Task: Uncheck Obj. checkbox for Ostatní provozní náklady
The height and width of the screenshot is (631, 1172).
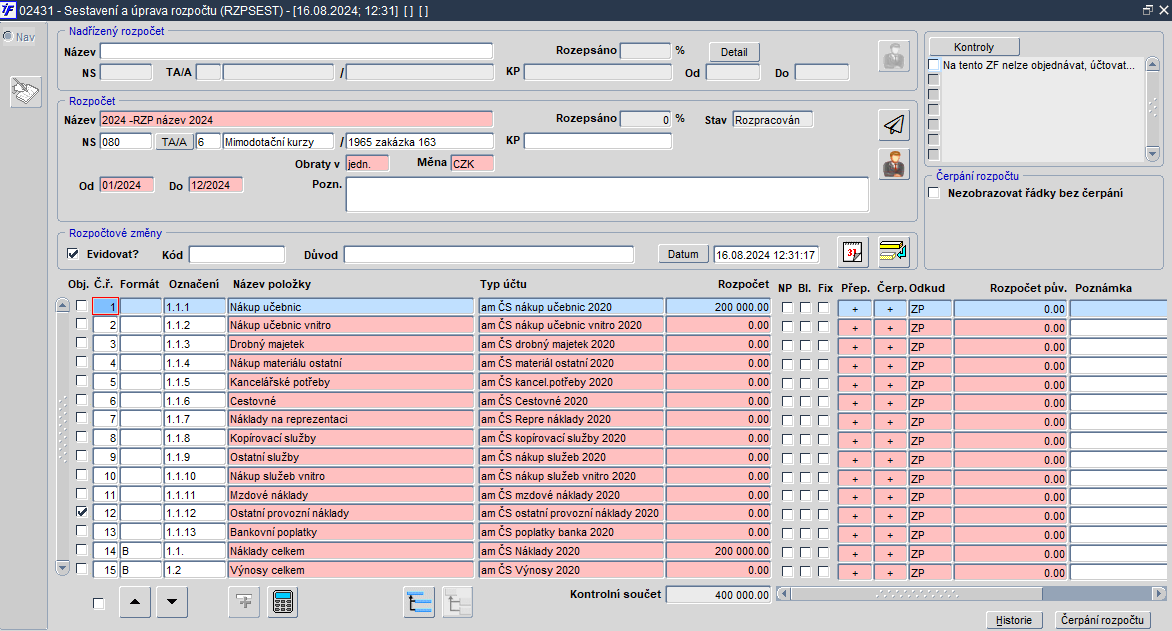Action: [x=81, y=512]
